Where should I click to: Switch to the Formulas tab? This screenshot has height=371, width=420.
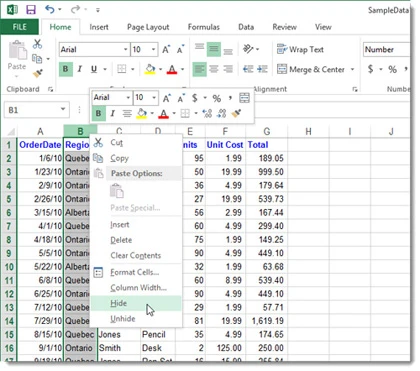click(x=204, y=27)
